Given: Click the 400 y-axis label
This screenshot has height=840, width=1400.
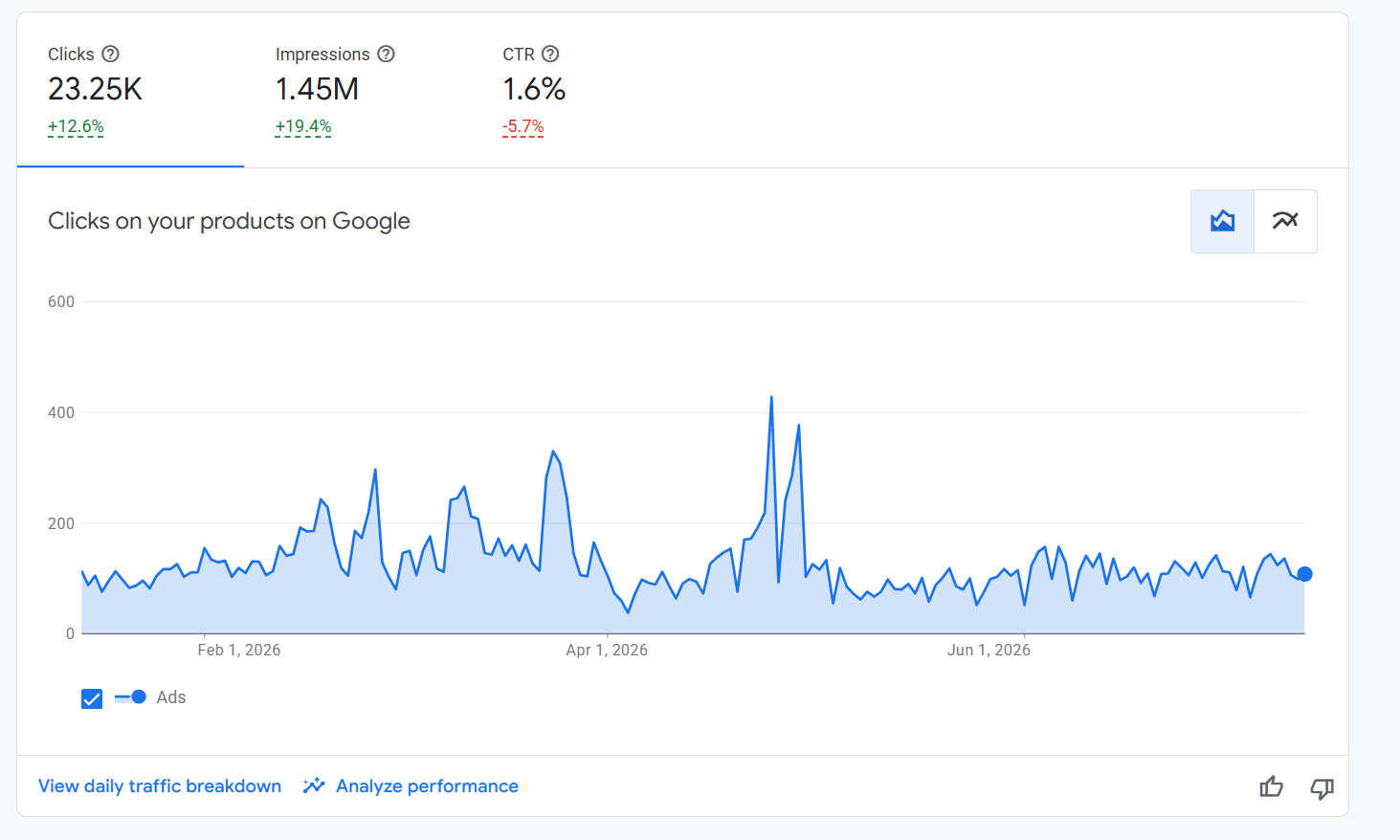Looking at the screenshot, I should [61, 412].
